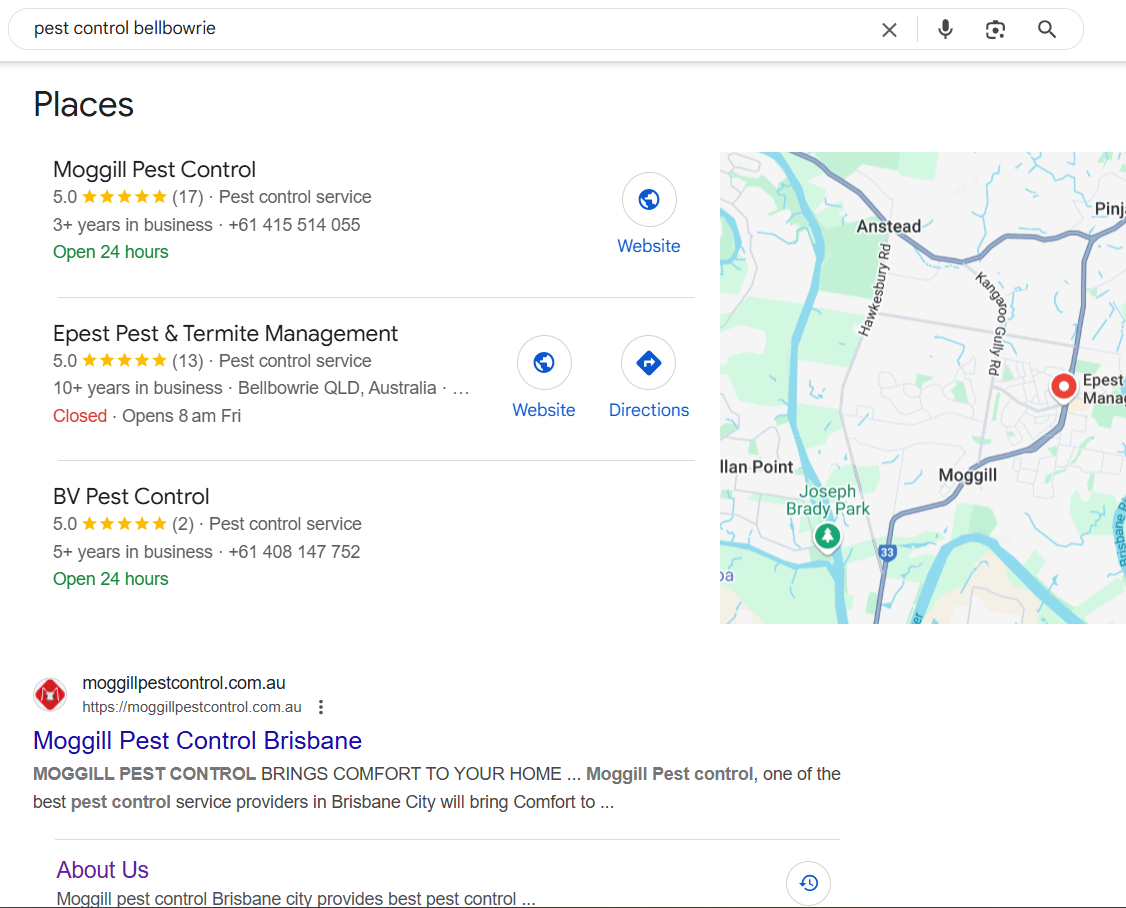Viewport: 1126px width, 908px height.
Task: Click the Website label for Moggill Pest Control
Action: pos(649,246)
